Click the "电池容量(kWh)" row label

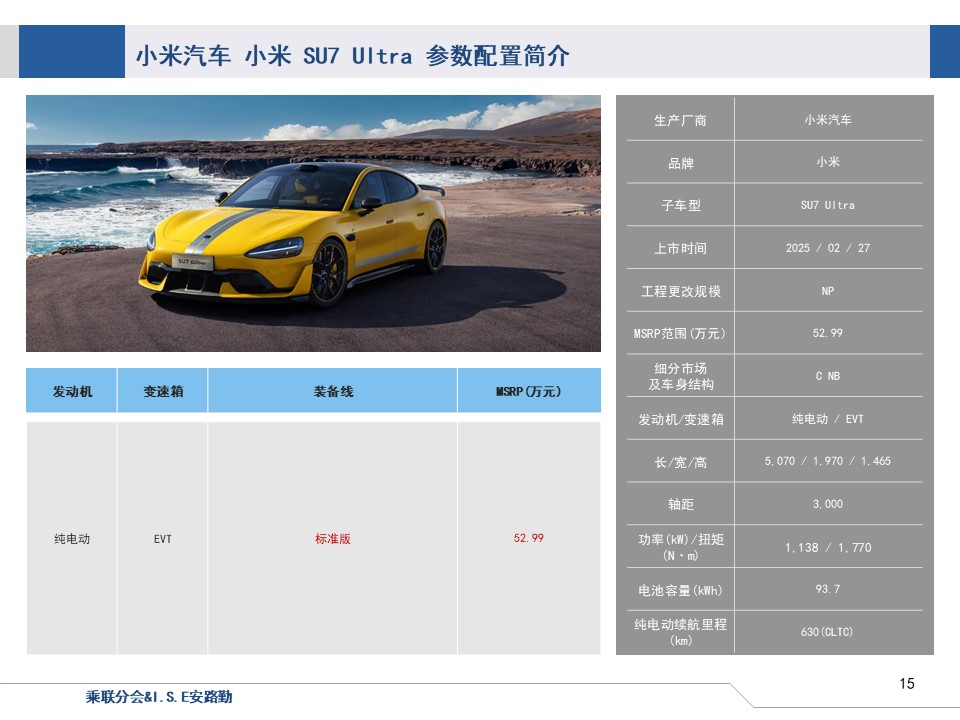[680, 590]
